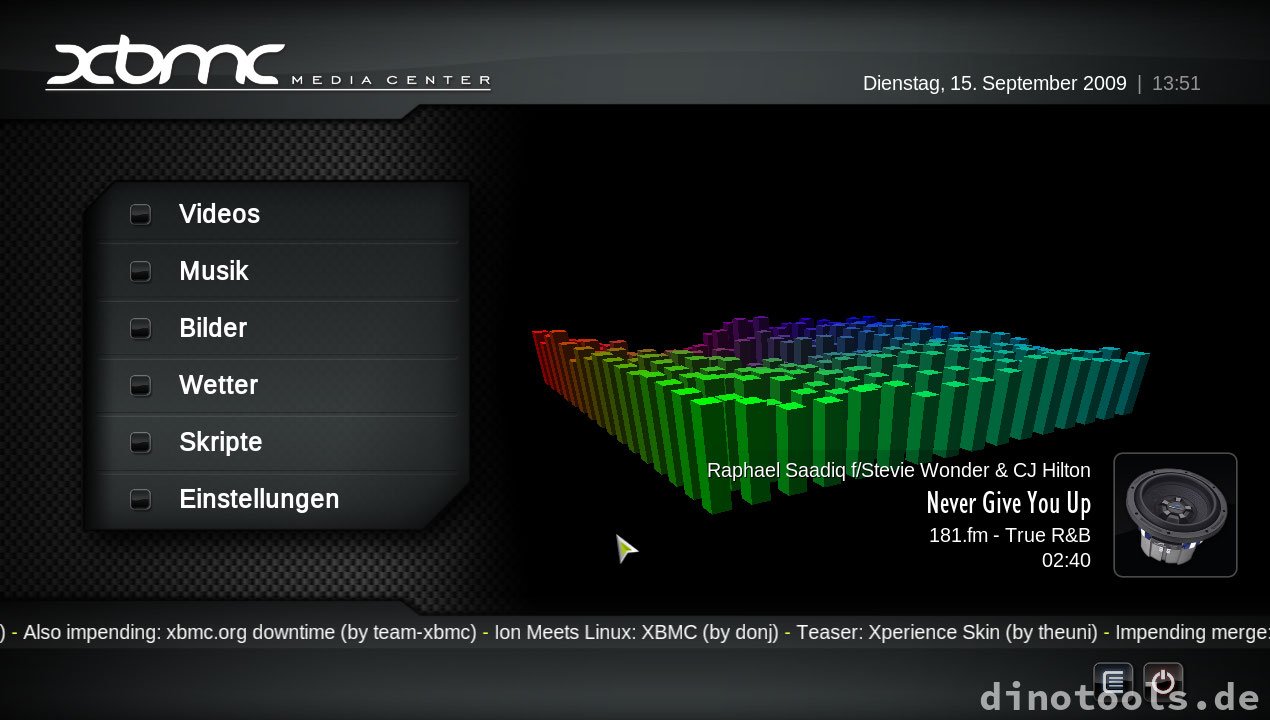The image size is (1270, 720).
Task: Click RSS item xbmc.org downtime news
Action: (250, 632)
